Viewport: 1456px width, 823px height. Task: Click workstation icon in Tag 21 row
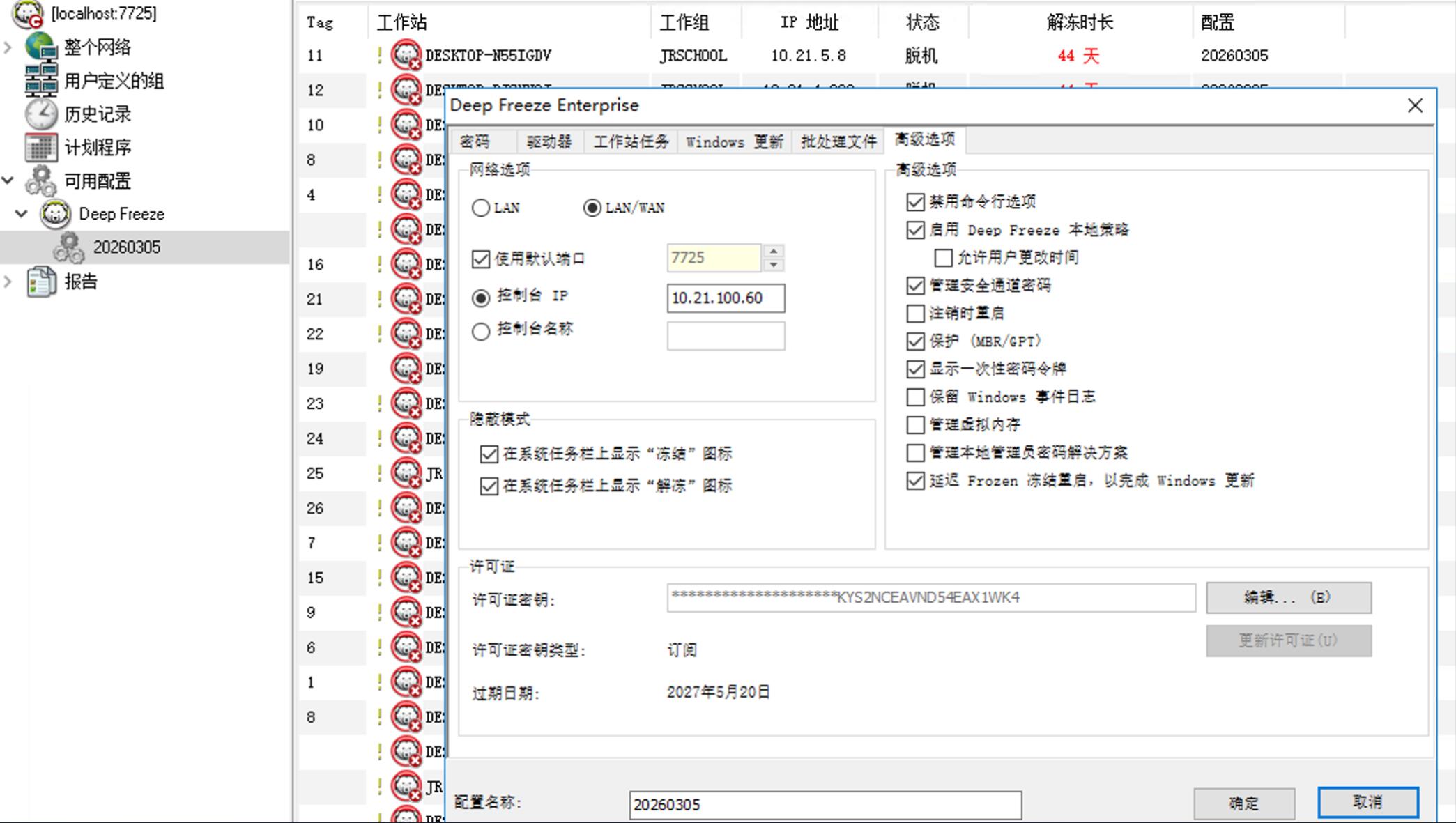(406, 299)
